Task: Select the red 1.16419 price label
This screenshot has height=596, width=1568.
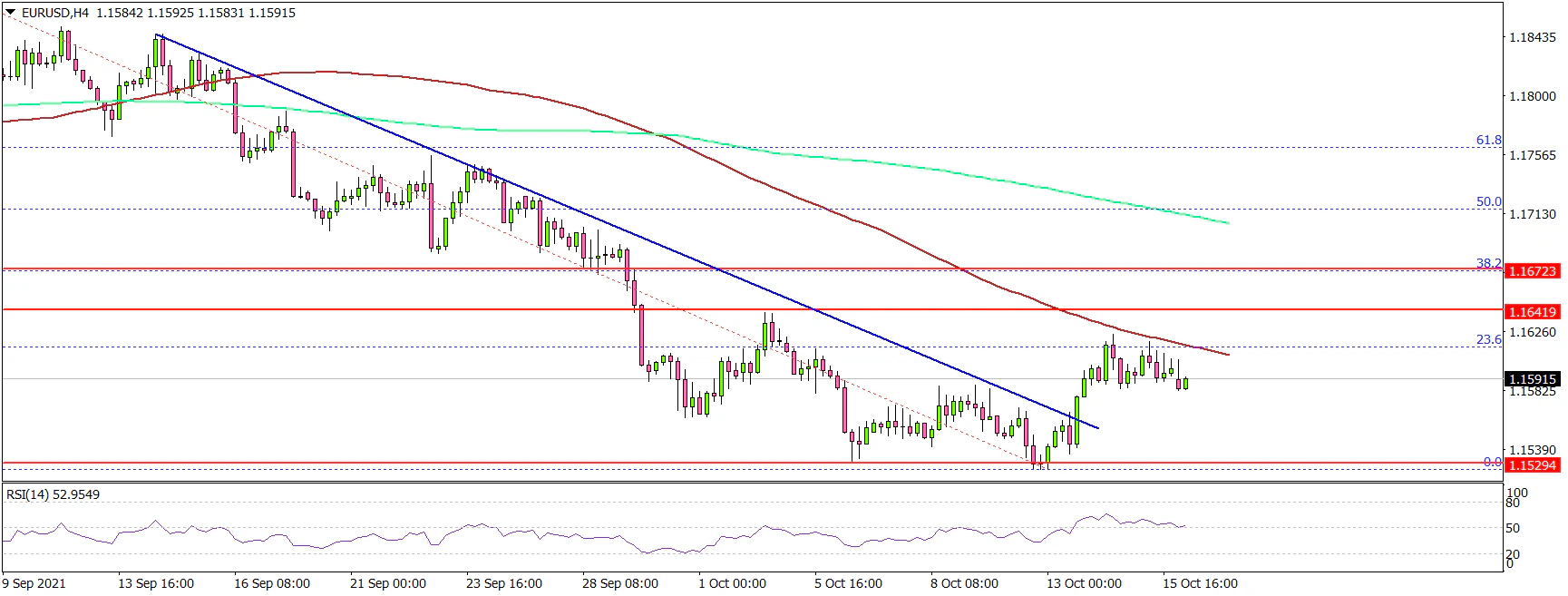Action: [x=1532, y=312]
